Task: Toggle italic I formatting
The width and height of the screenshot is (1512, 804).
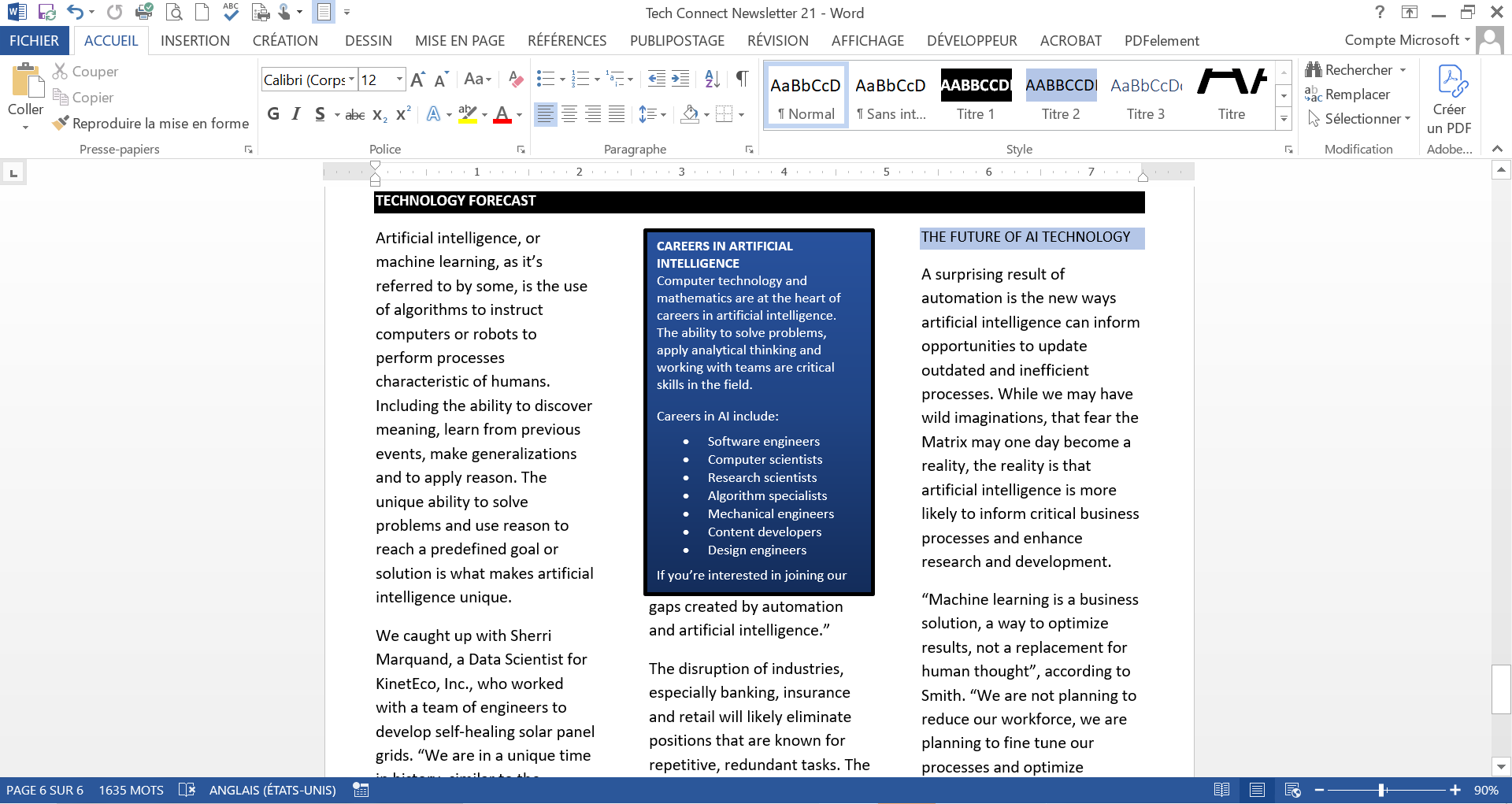Action: tap(296, 114)
